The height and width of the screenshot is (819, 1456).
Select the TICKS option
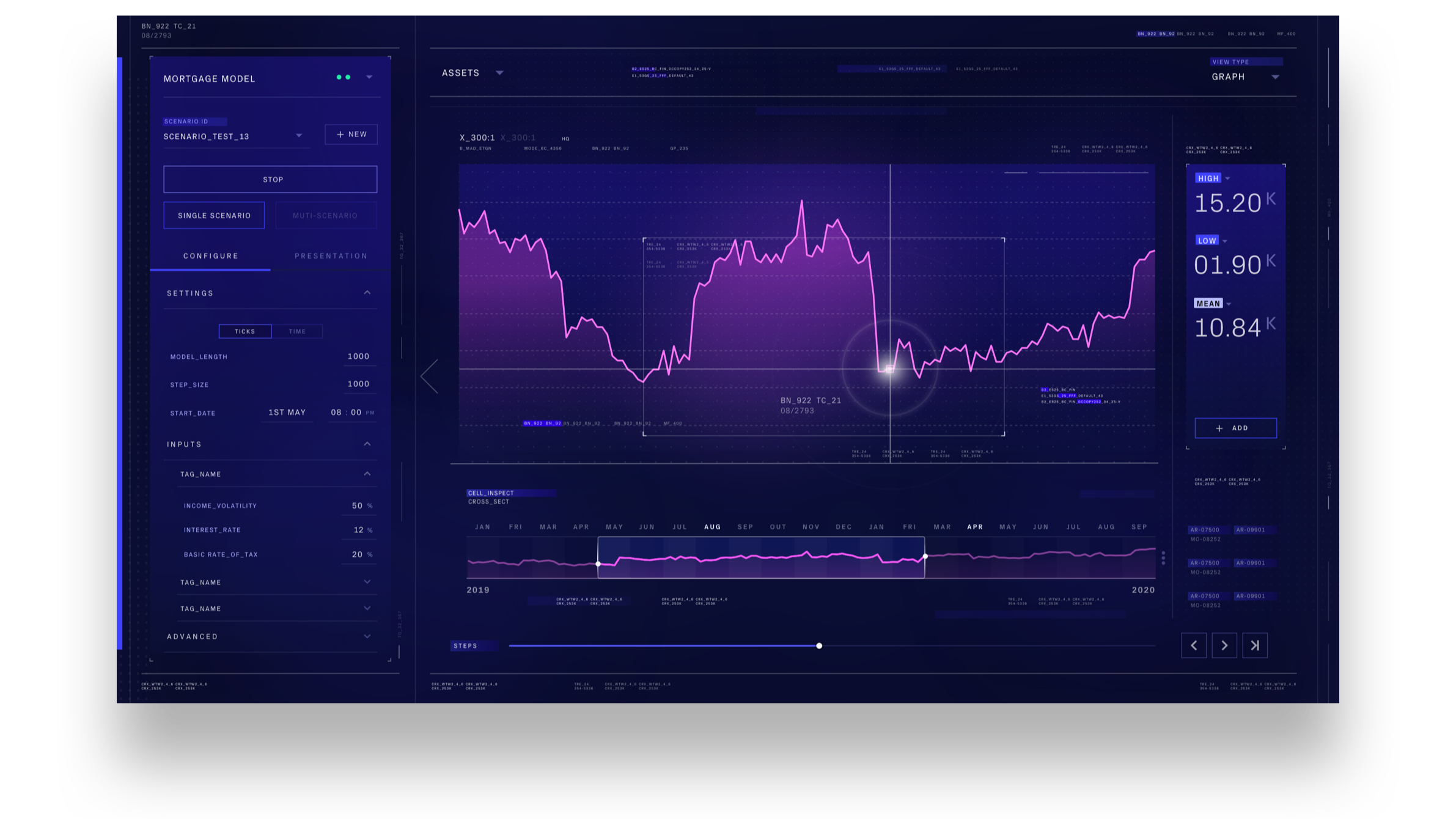pos(245,331)
